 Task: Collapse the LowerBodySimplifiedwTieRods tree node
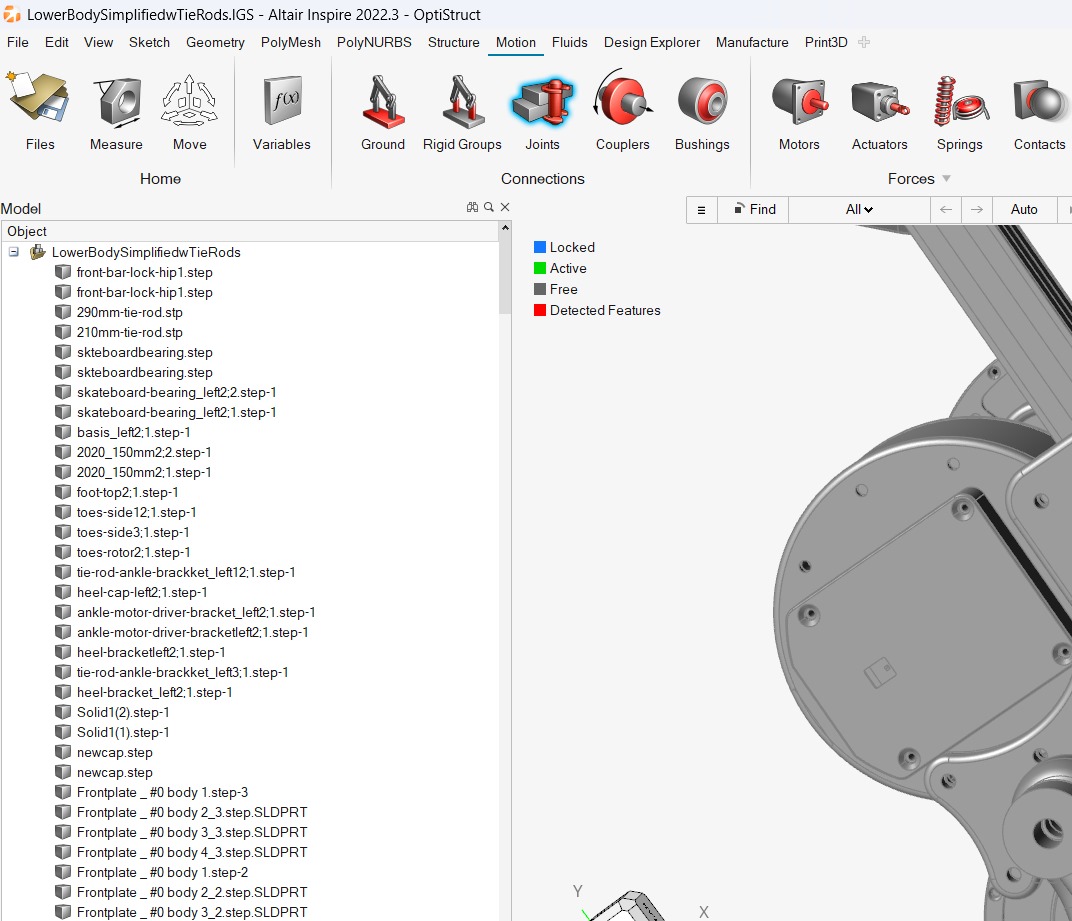(14, 252)
